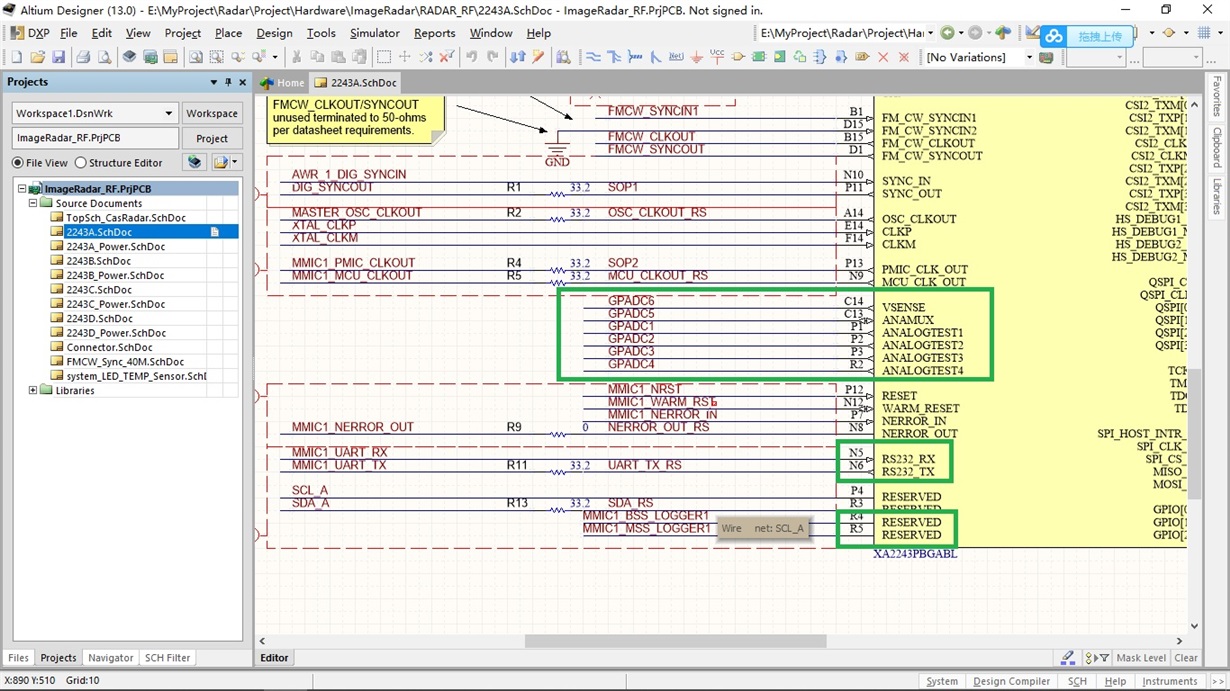Click the Print icon in the toolbar

click(x=83, y=57)
